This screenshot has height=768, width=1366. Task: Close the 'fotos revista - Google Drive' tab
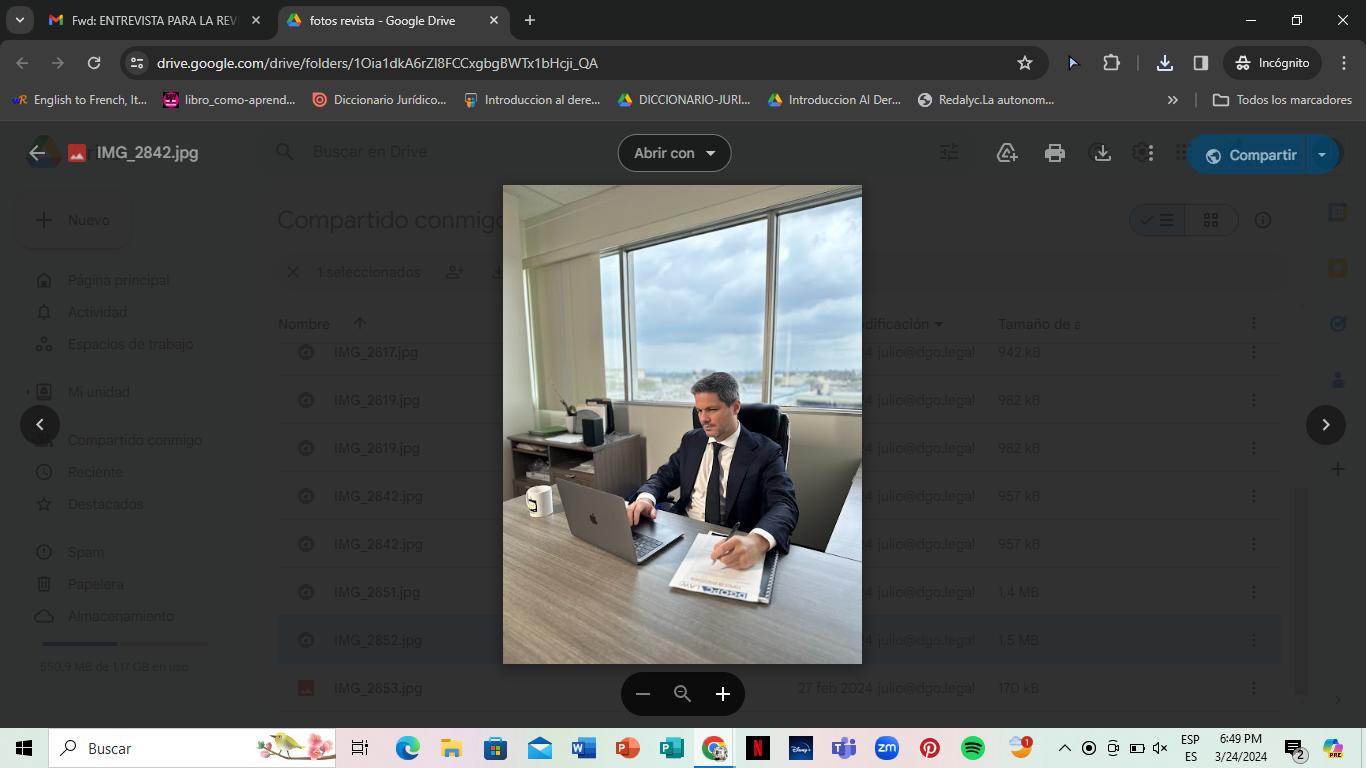coord(494,20)
